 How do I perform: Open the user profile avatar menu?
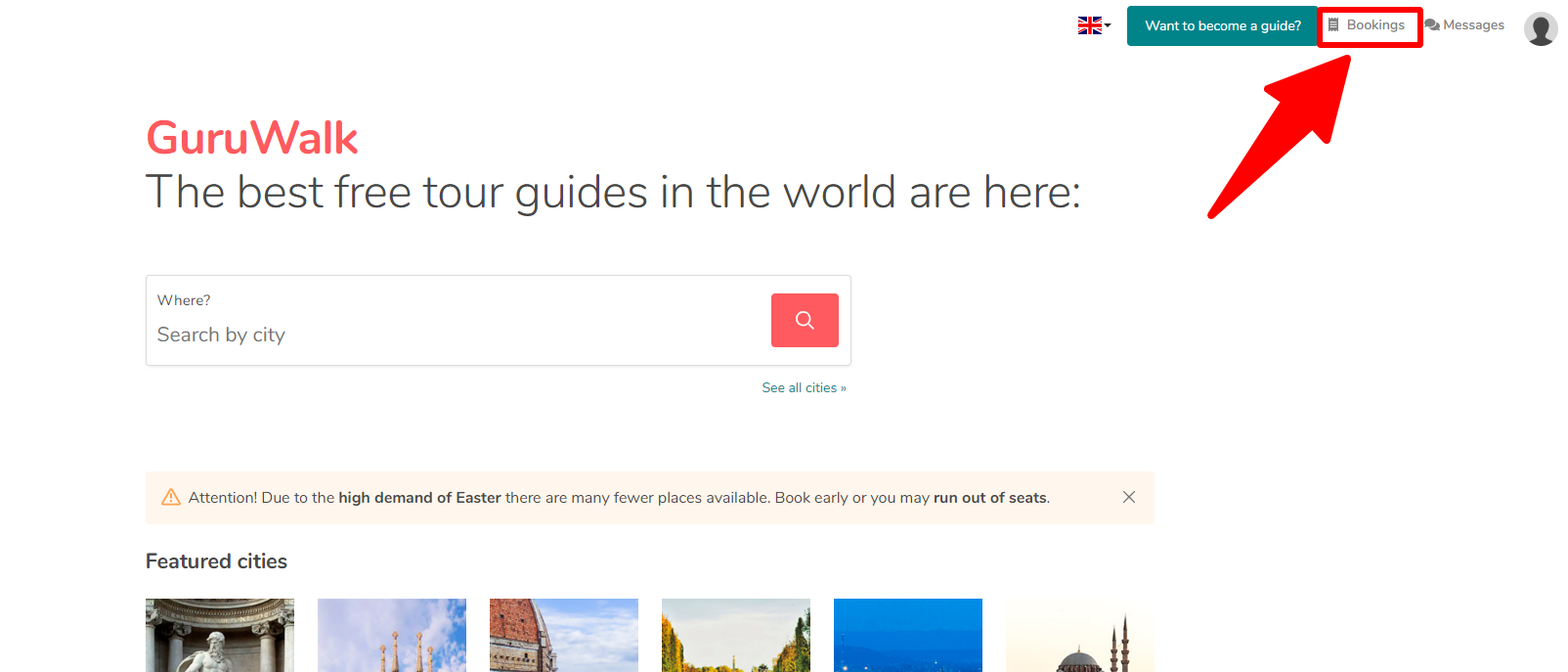(x=1541, y=29)
